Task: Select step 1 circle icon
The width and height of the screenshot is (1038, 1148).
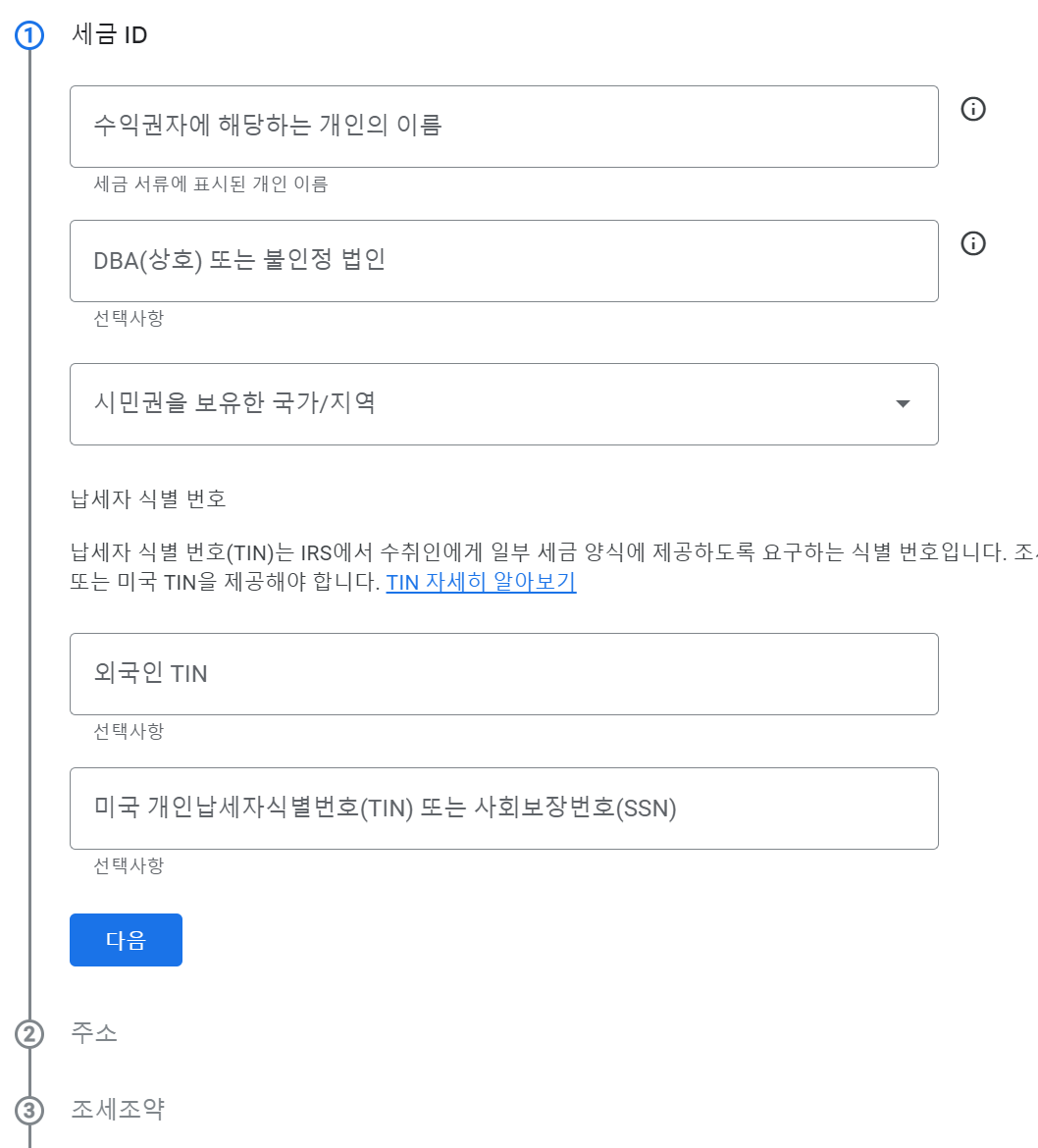Action: [x=29, y=35]
